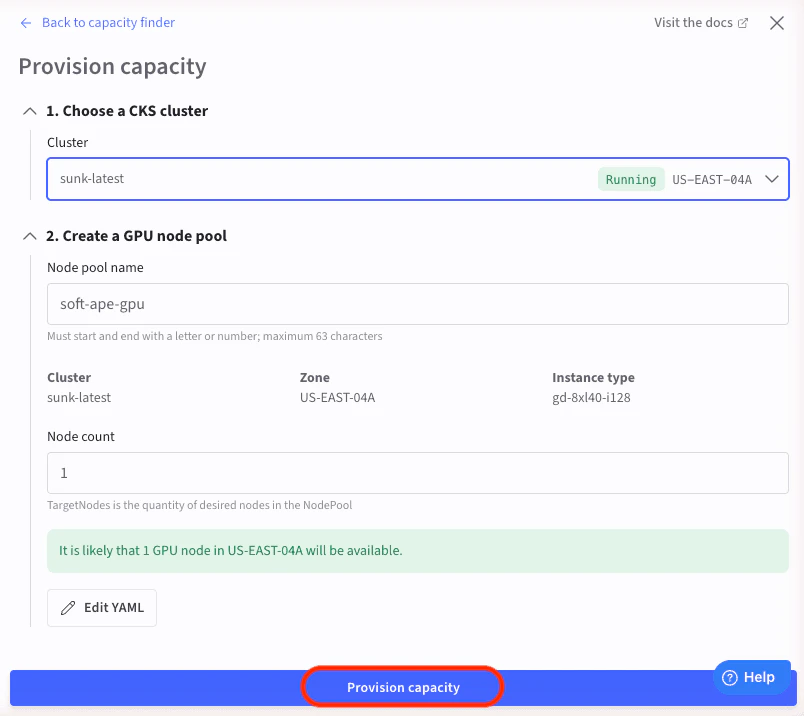Collapse the Choose a CKS cluster section

(x=30, y=111)
